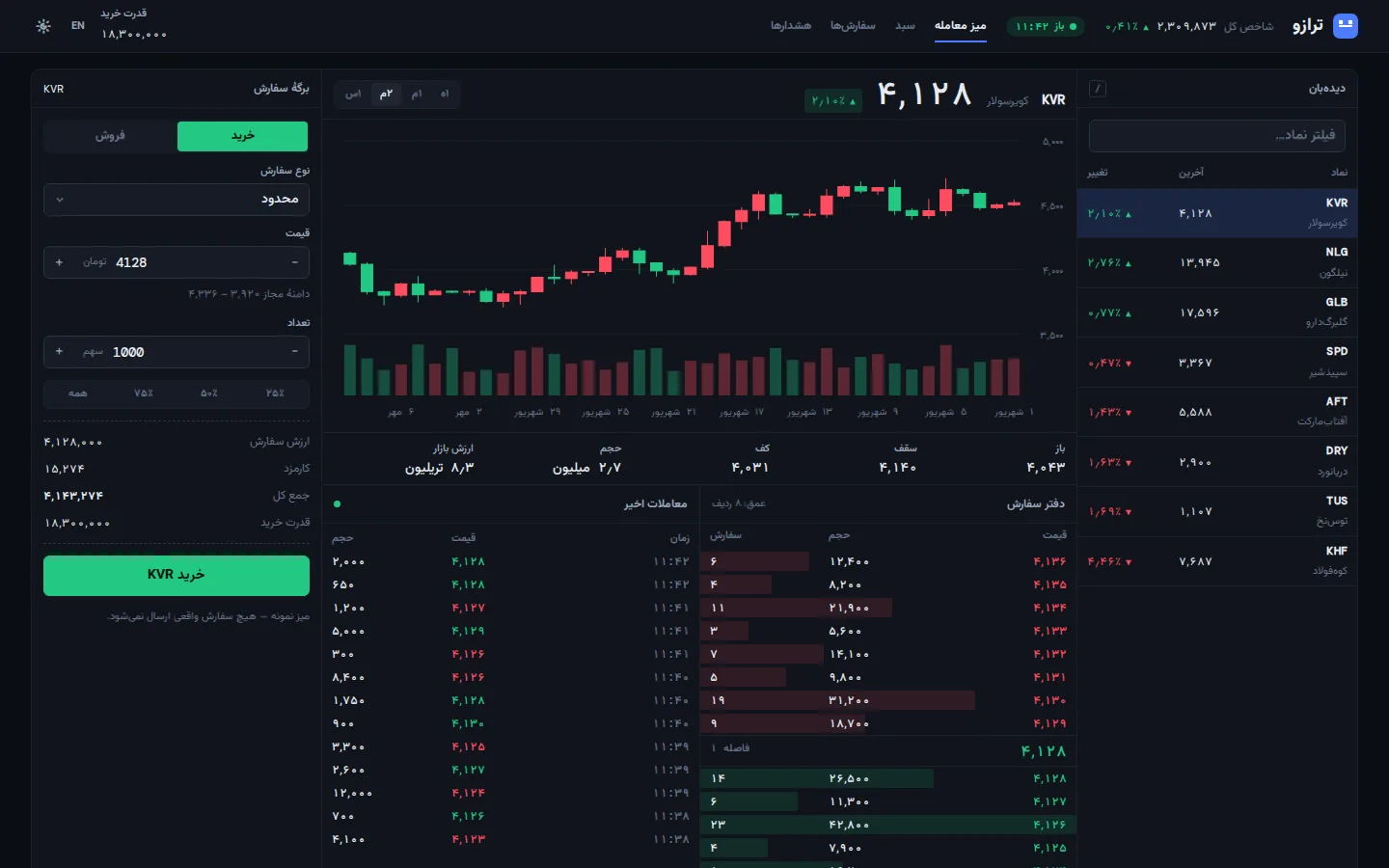Open the order type dropdown showing محدود
This screenshot has width=1389, height=868.
click(177, 200)
